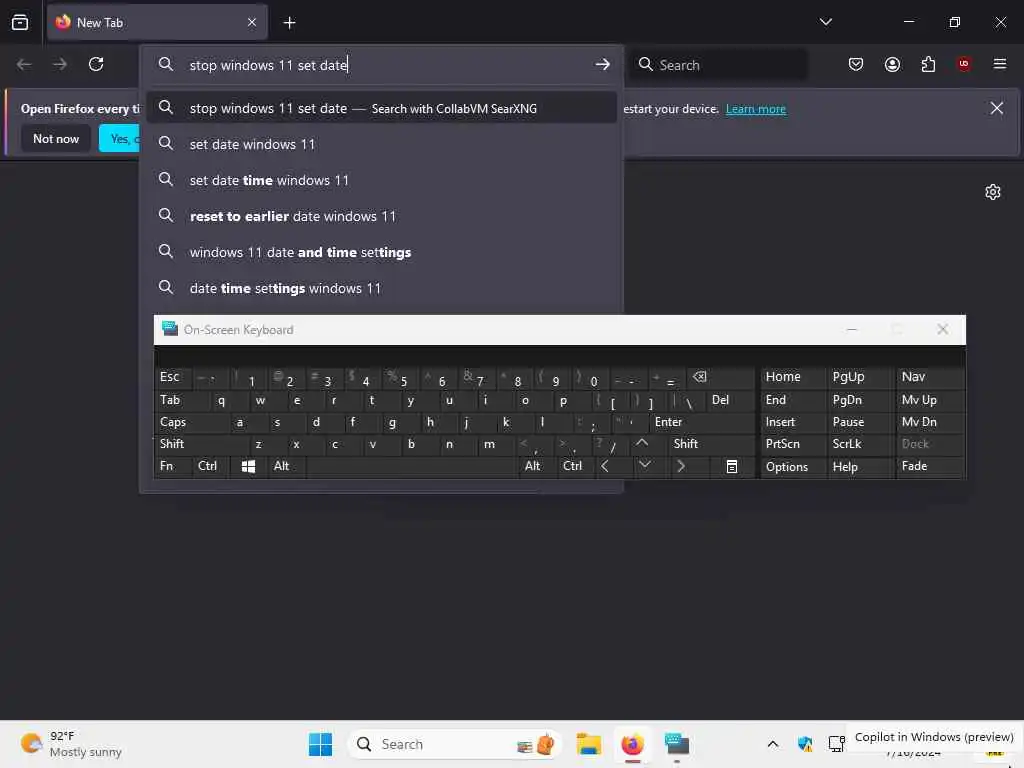Open Firefox View tab list icon

point(20,22)
